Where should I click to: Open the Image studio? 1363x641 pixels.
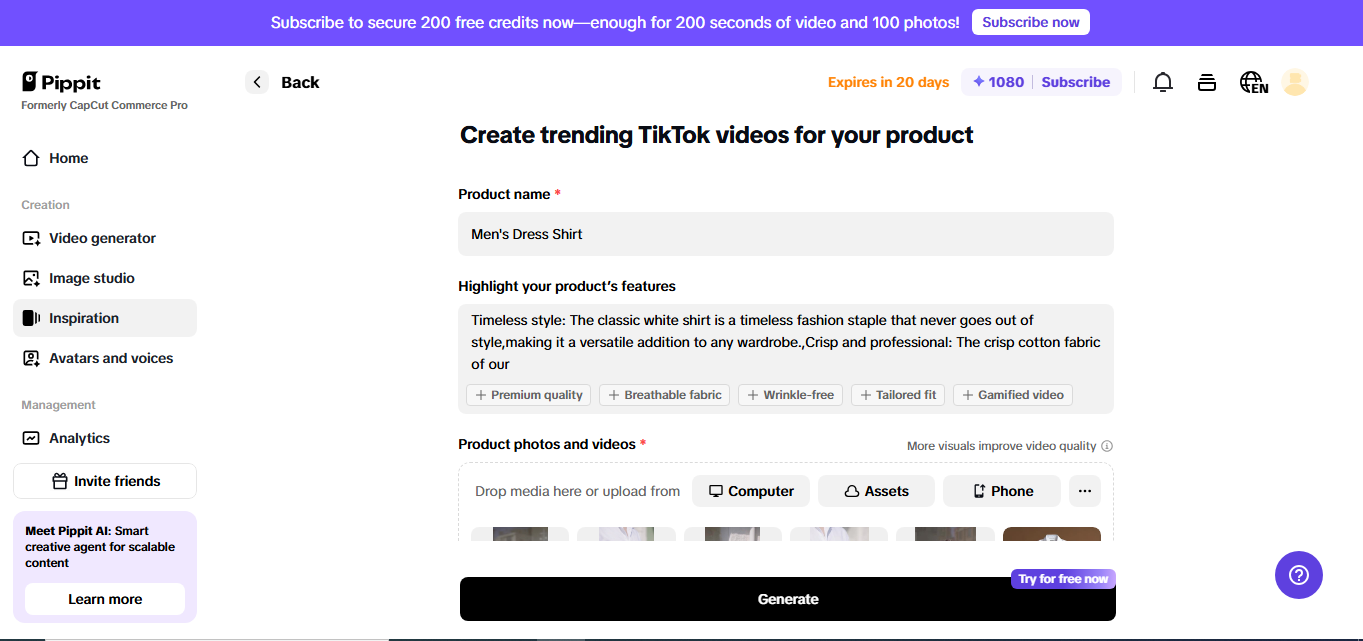pos(90,277)
